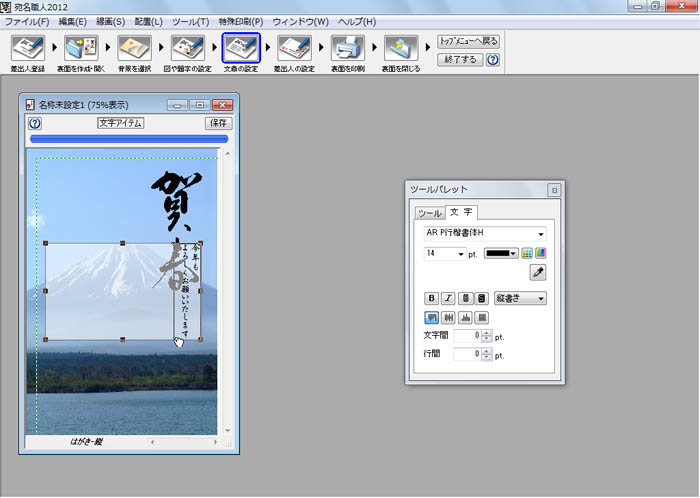Toggle bold text formatting
Viewport: 700px width, 498px height.
pyautogui.click(x=432, y=298)
